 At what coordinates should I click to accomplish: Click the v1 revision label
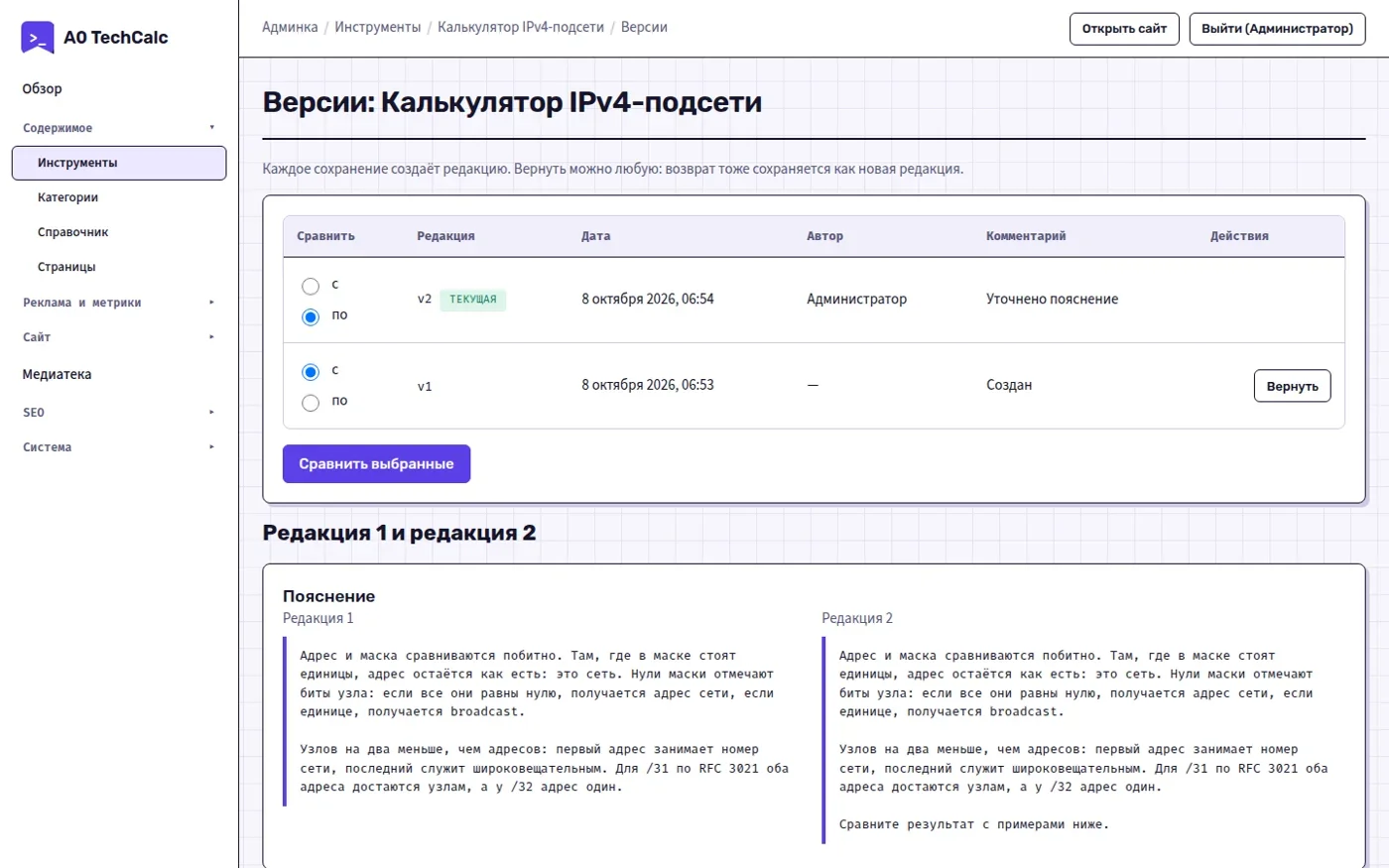click(x=425, y=386)
